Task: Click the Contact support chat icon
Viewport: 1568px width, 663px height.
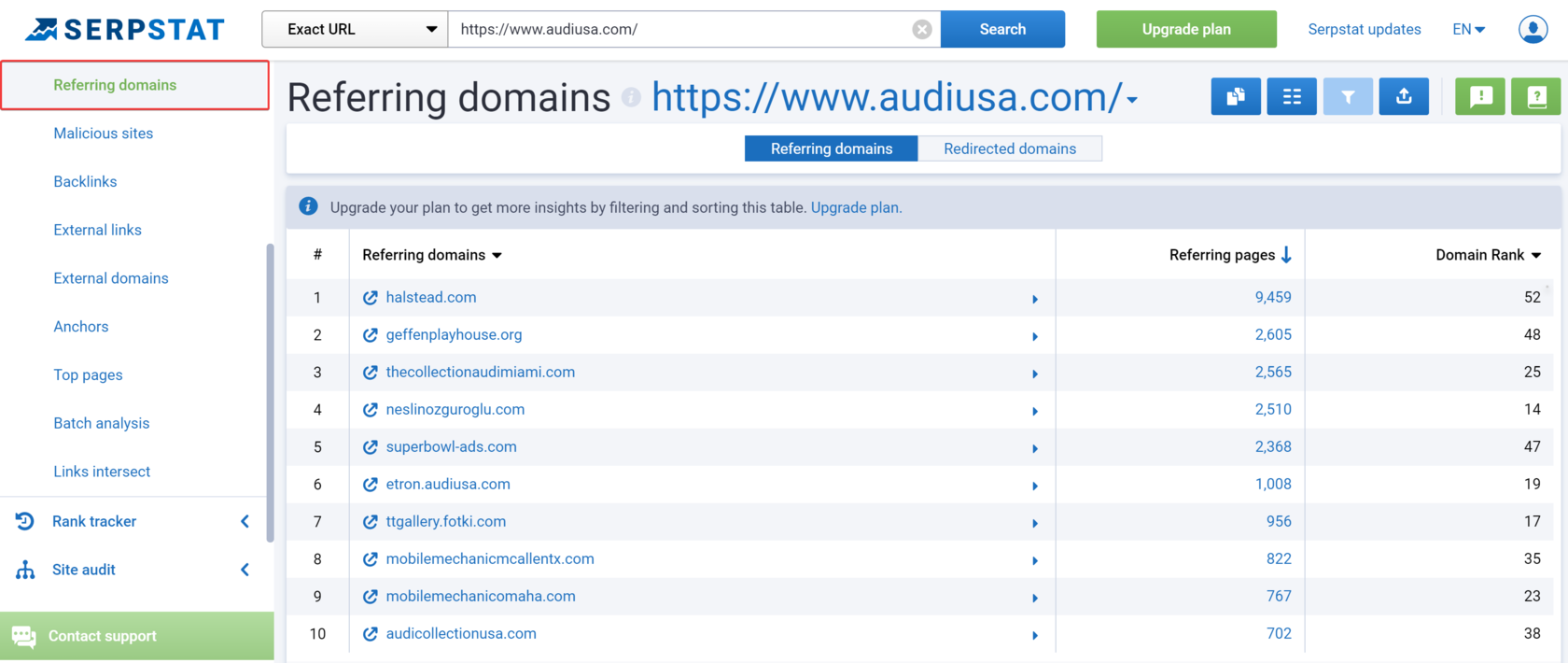Action: click(x=24, y=637)
